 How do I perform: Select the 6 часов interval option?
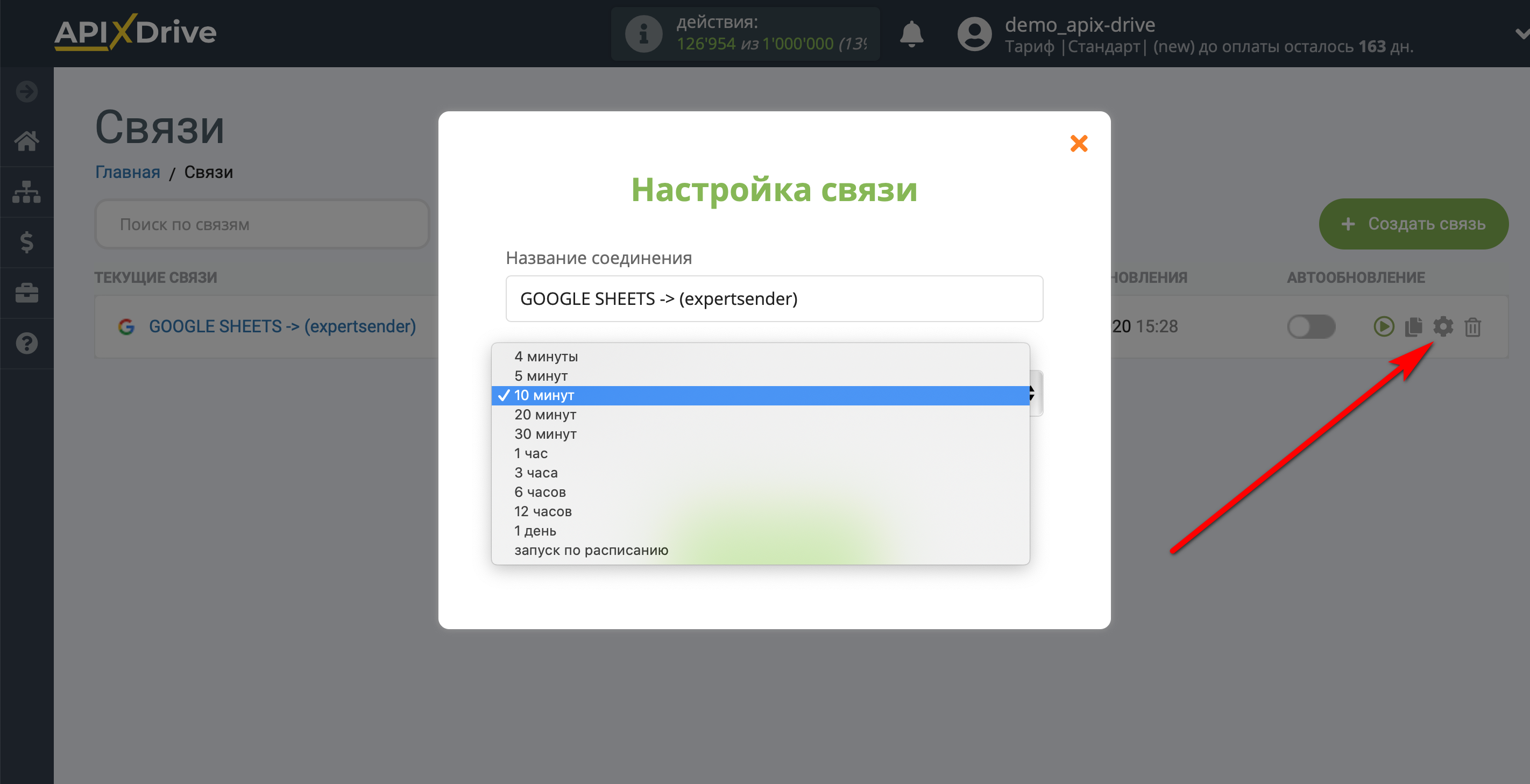point(760,492)
